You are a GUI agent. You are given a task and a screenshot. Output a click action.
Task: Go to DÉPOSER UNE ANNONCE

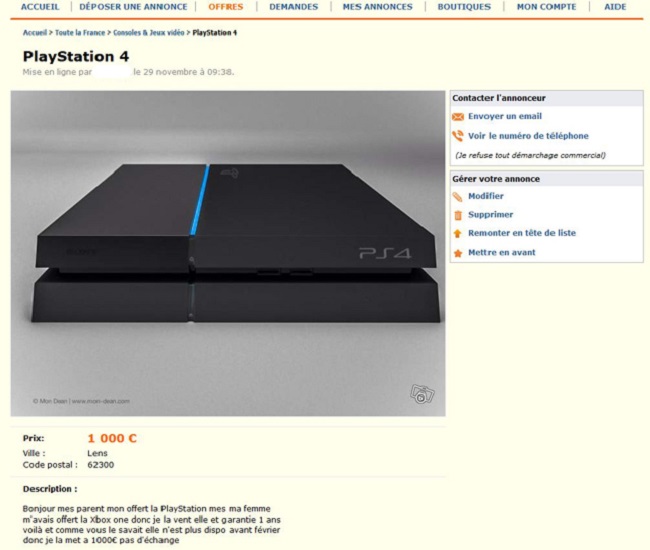click(x=133, y=7)
